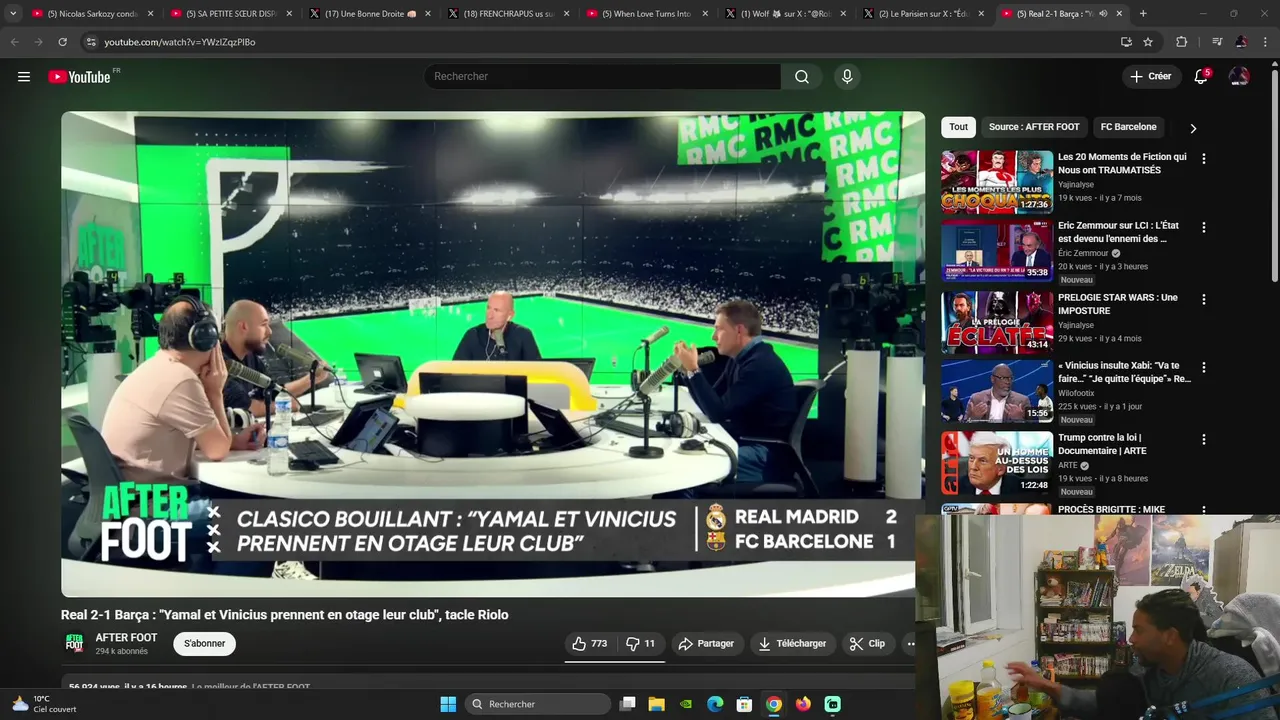
Task: Open File Explorer from the taskbar
Action: tap(657, 704)
